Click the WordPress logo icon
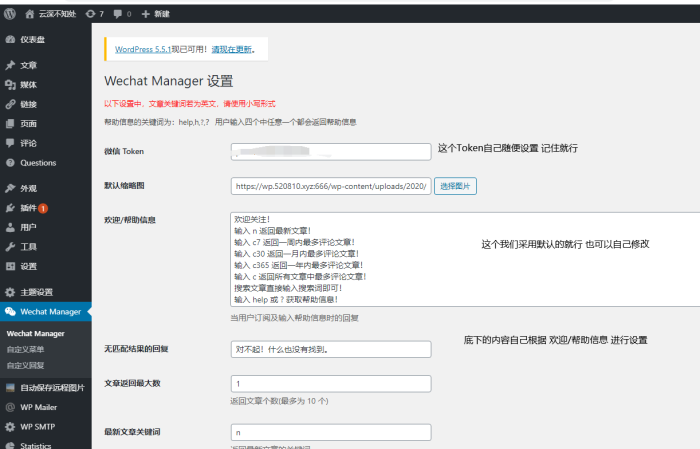700x449 pixels. [x=11, y=14]
